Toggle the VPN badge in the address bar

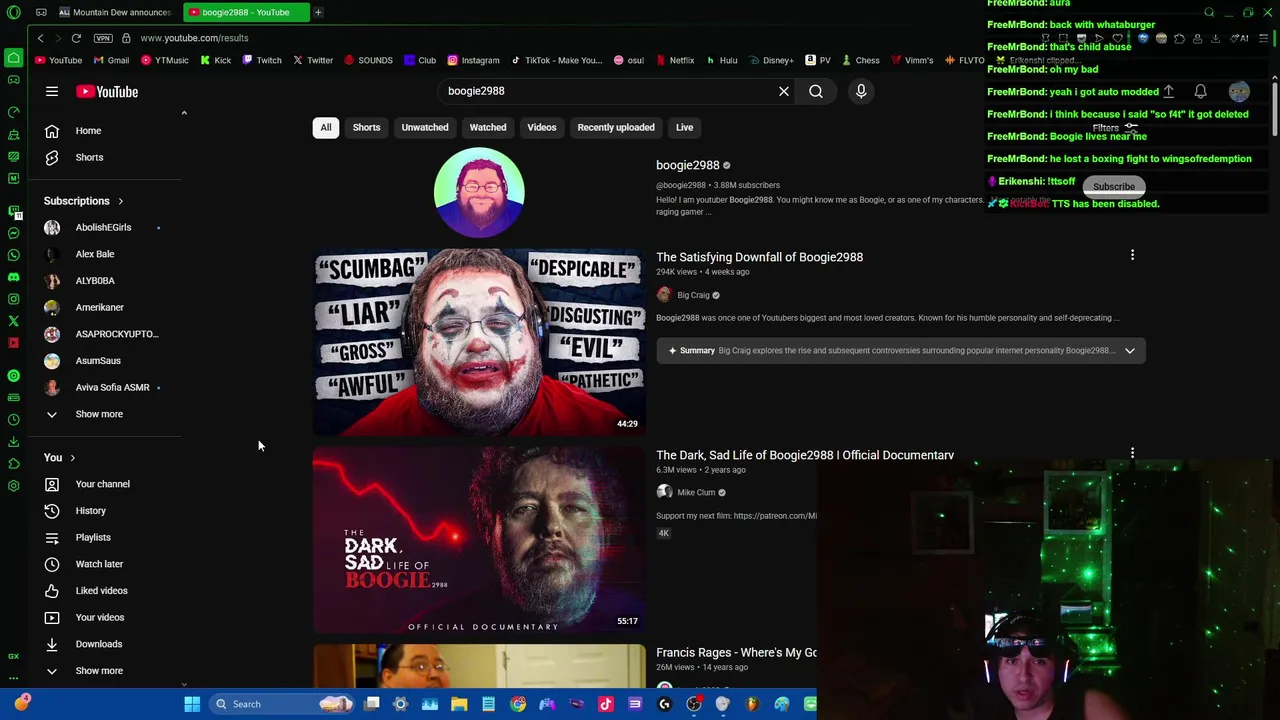pyautogui.click(x=103, y=38)
